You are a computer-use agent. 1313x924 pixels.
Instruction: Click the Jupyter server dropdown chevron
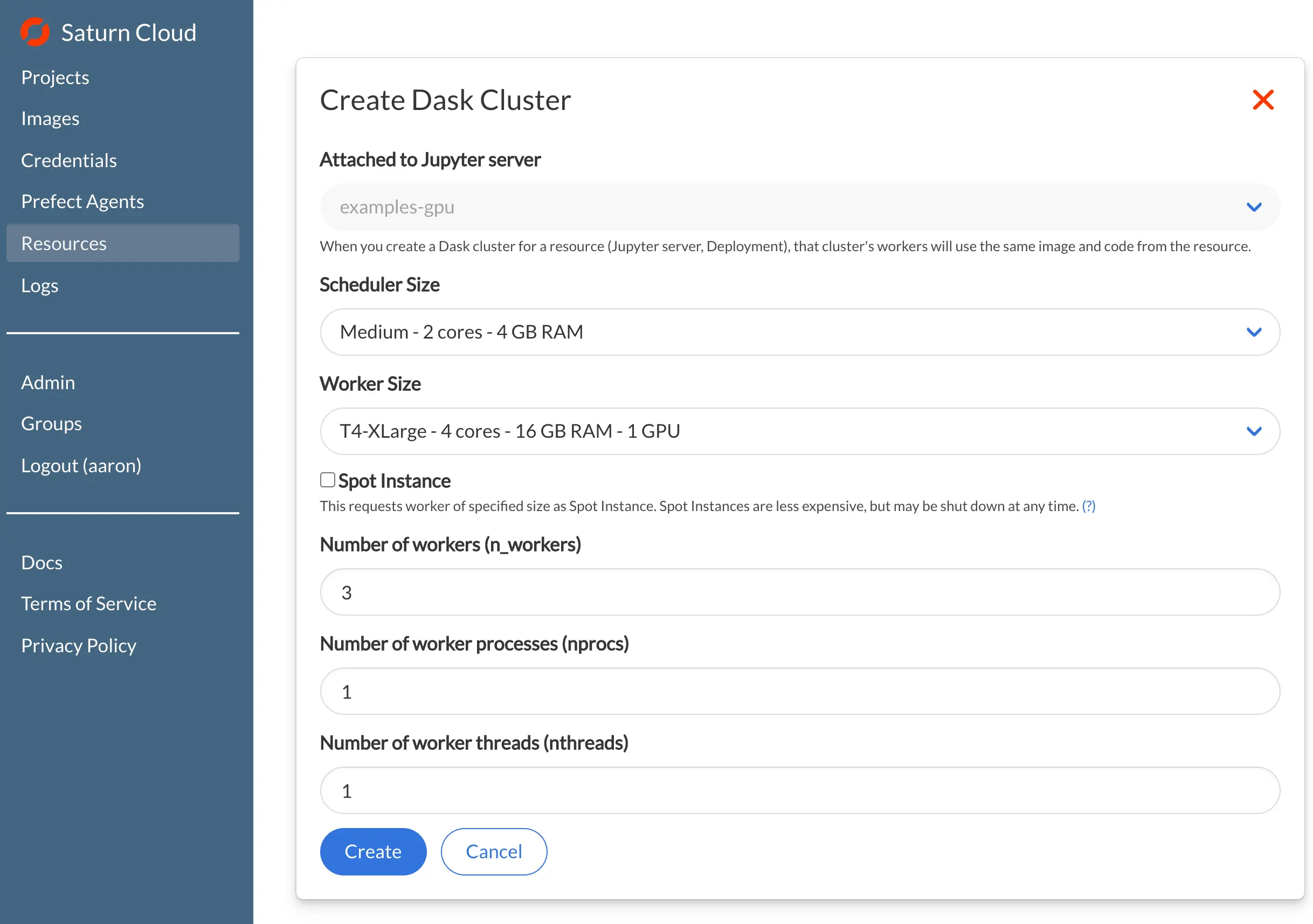coord(1254,207)
